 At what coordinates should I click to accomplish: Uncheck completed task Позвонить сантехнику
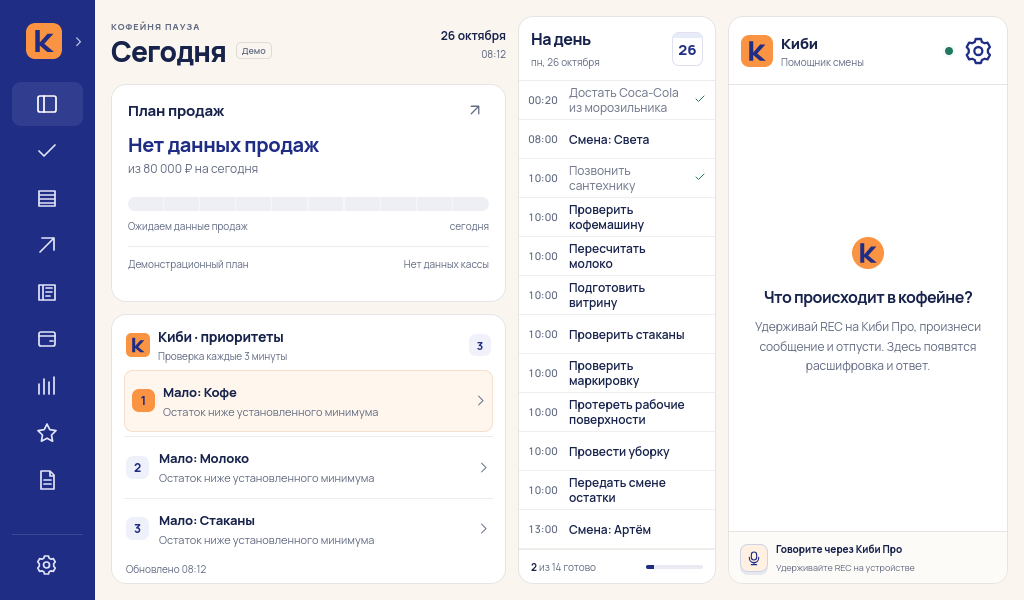coord(700,177)
